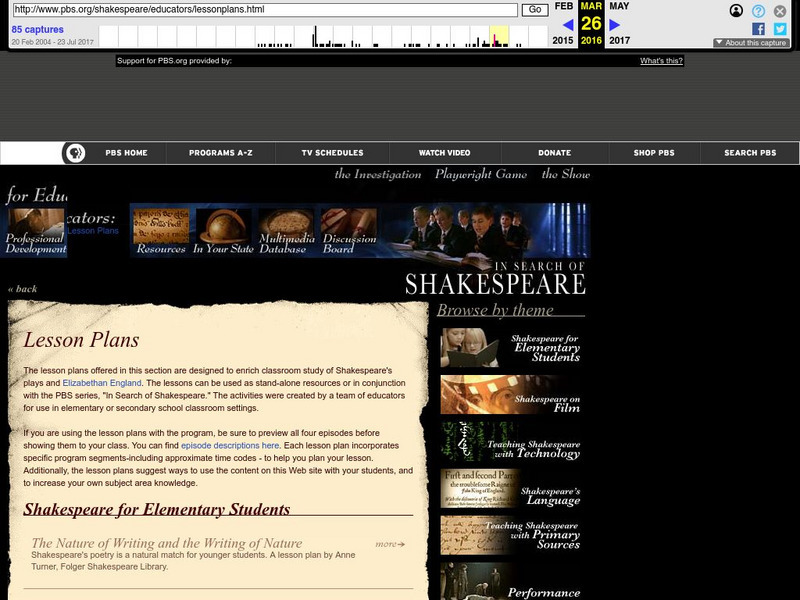
Task: Open Professional Development thumbnail
Action: click(x=35, y=232)
